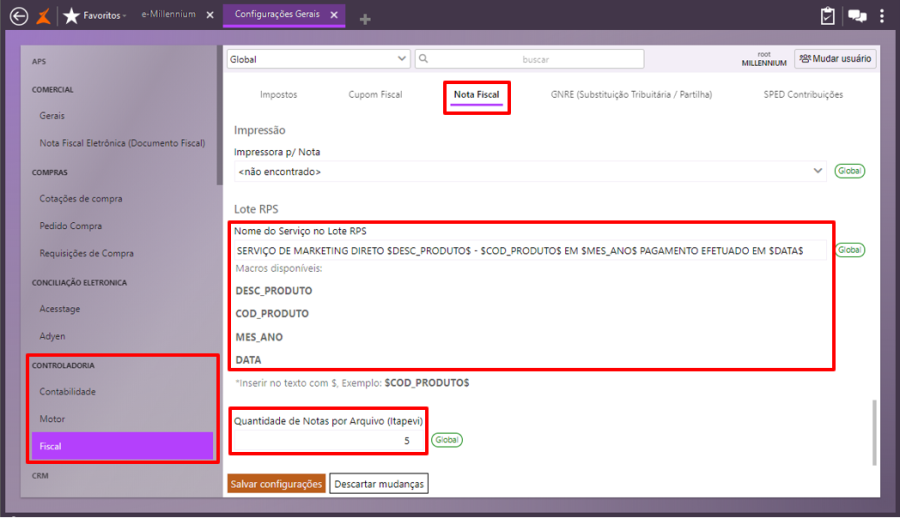Expand the Impressora p/ Nota dropdown
The height and width of the screenshot is (518, 900).
(530, 171)
